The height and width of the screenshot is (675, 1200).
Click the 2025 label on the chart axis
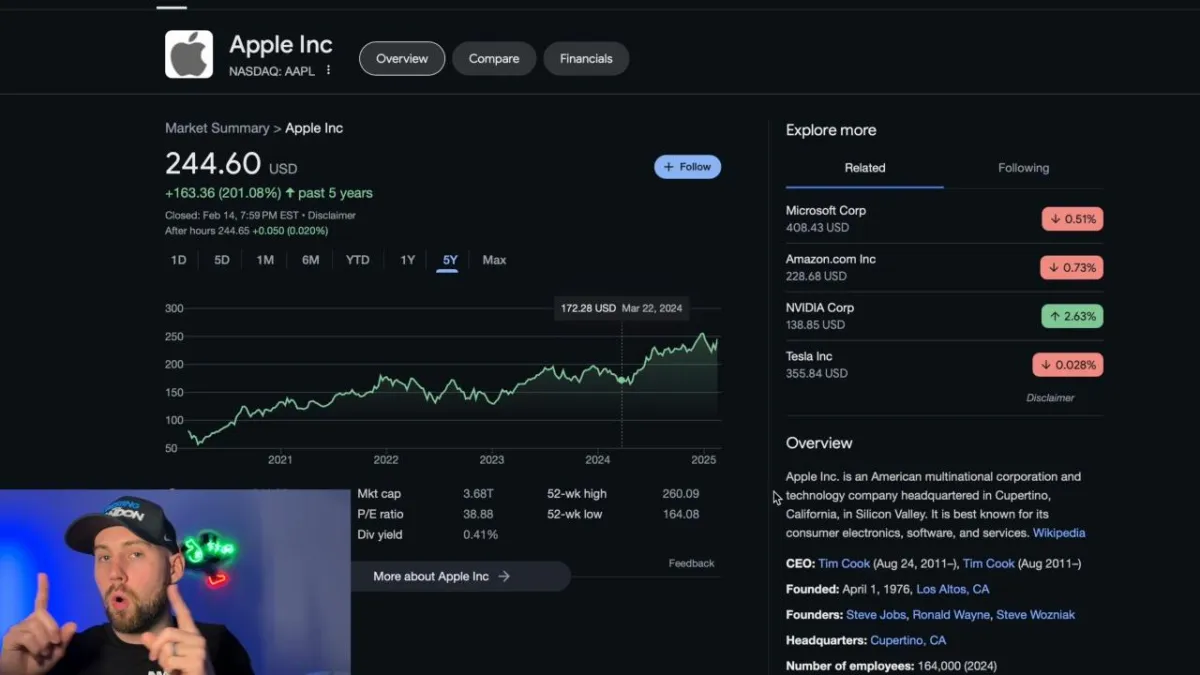click(704, 460)
